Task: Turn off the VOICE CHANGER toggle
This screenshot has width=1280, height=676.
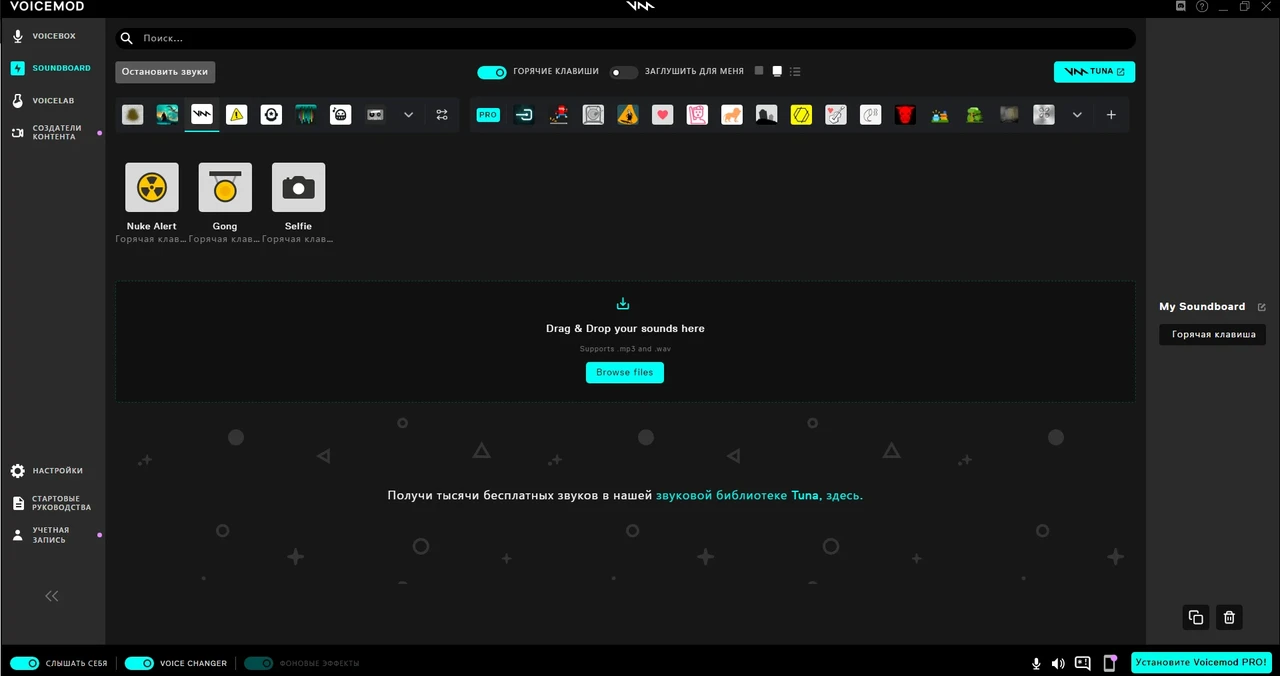Action: (139, 663)
